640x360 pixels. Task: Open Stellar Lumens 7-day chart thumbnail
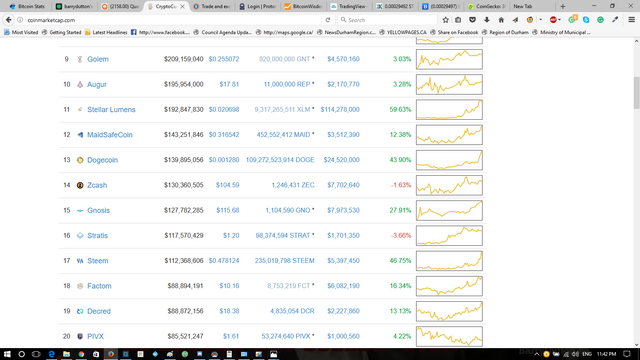coord(449,109)
